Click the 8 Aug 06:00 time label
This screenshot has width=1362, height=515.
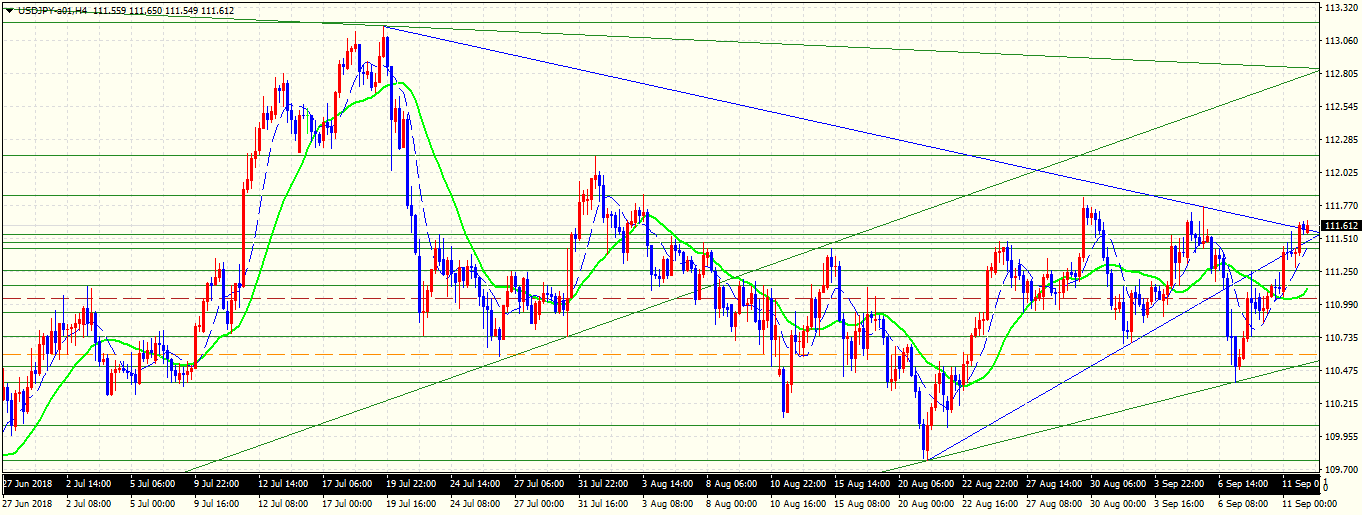[x=733, y=483]
